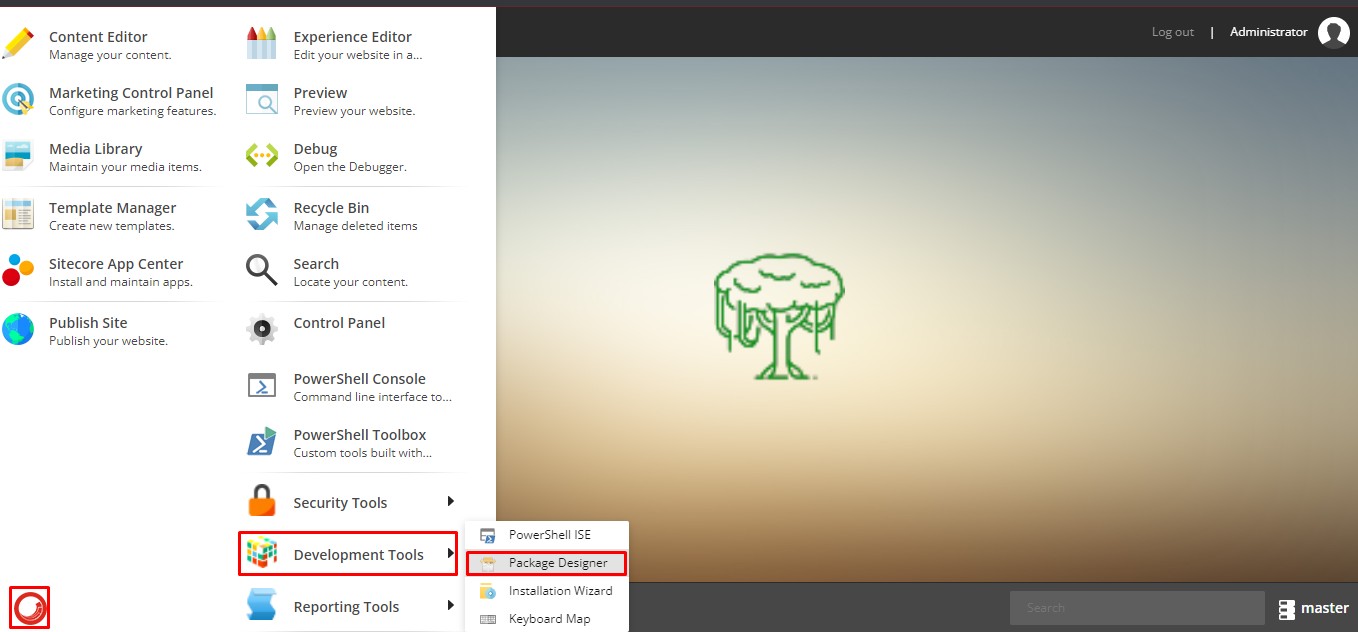Image resolution: width=1358 pixels, height=632 pixels.
Task: Click the PowerShell ISE submenu icon
Action: pyautogui.click(x=488, y=535)
